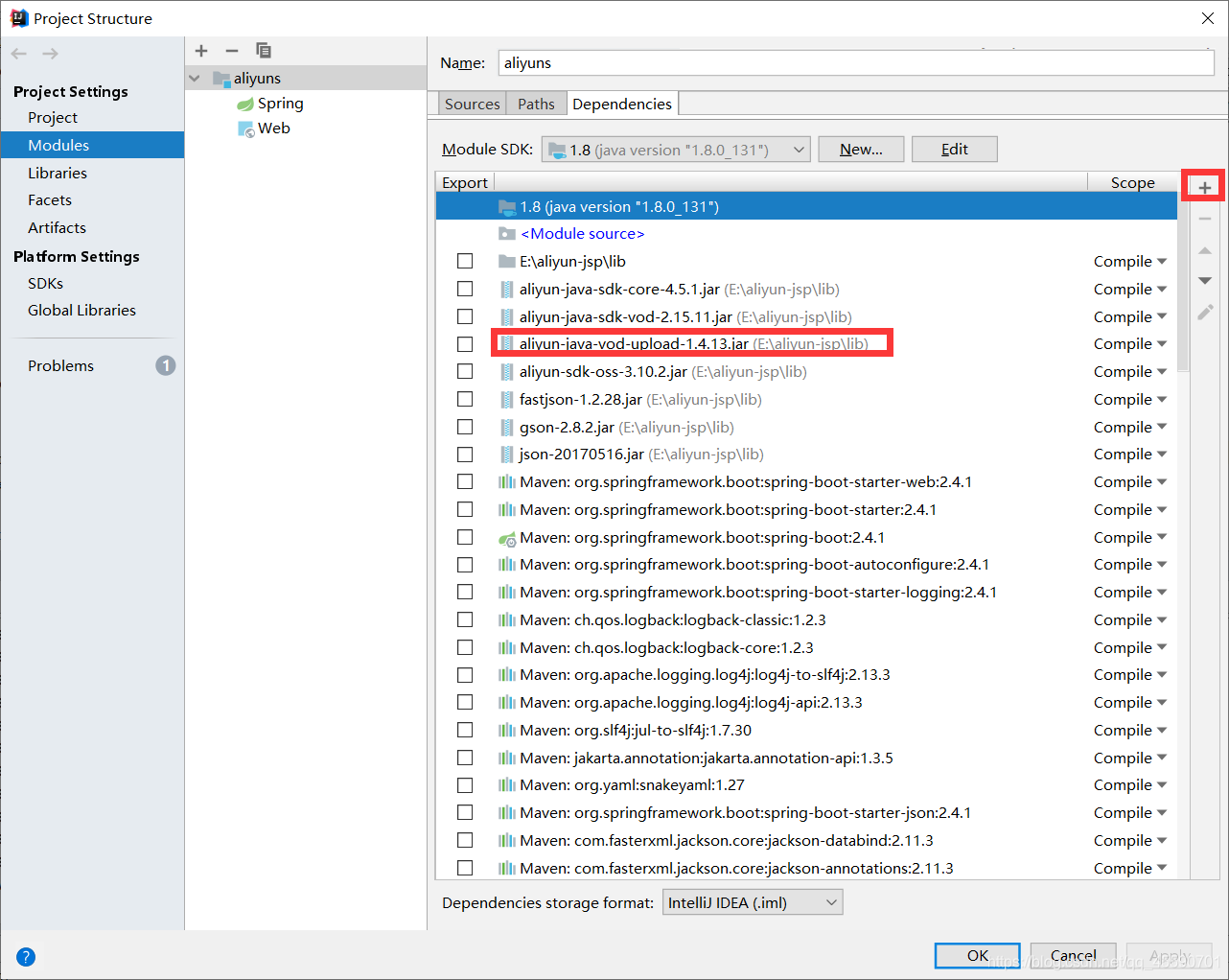Go back with the left arrow
Viewport: 1229px width, 980px height.
(19, 54)
